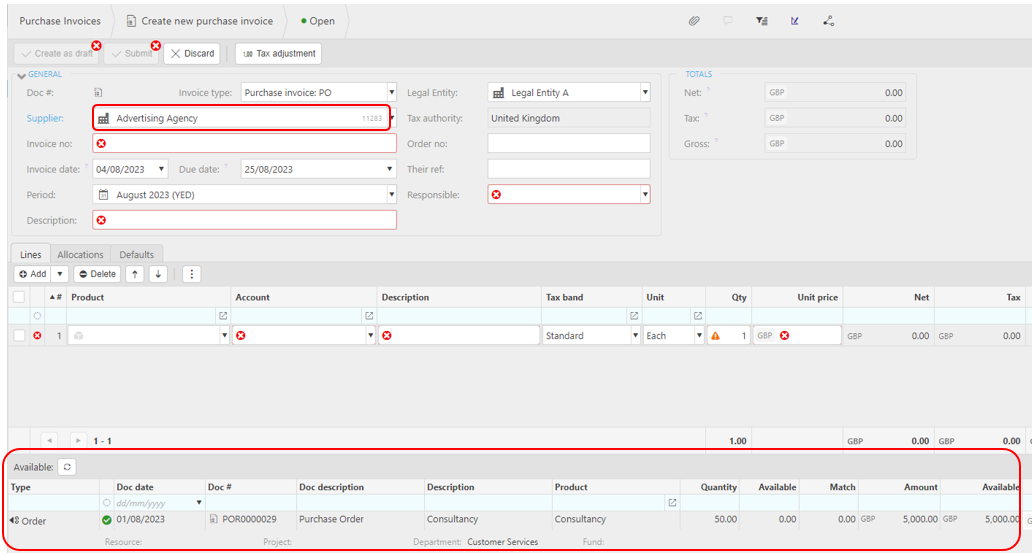Switch to the Lines tab
The width and height of the screenshot is (1032, 556).
point(30,255)
